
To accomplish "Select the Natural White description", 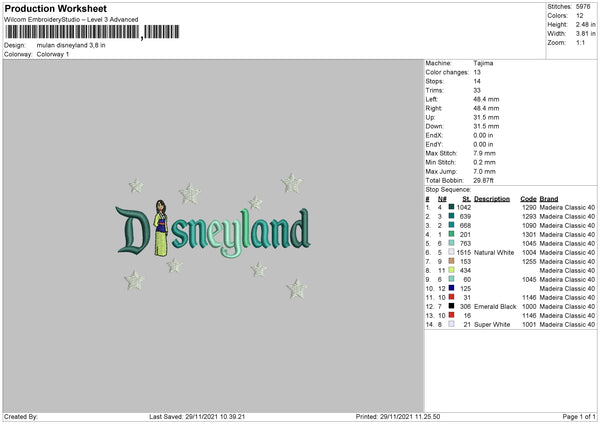I will coord(494,253).
